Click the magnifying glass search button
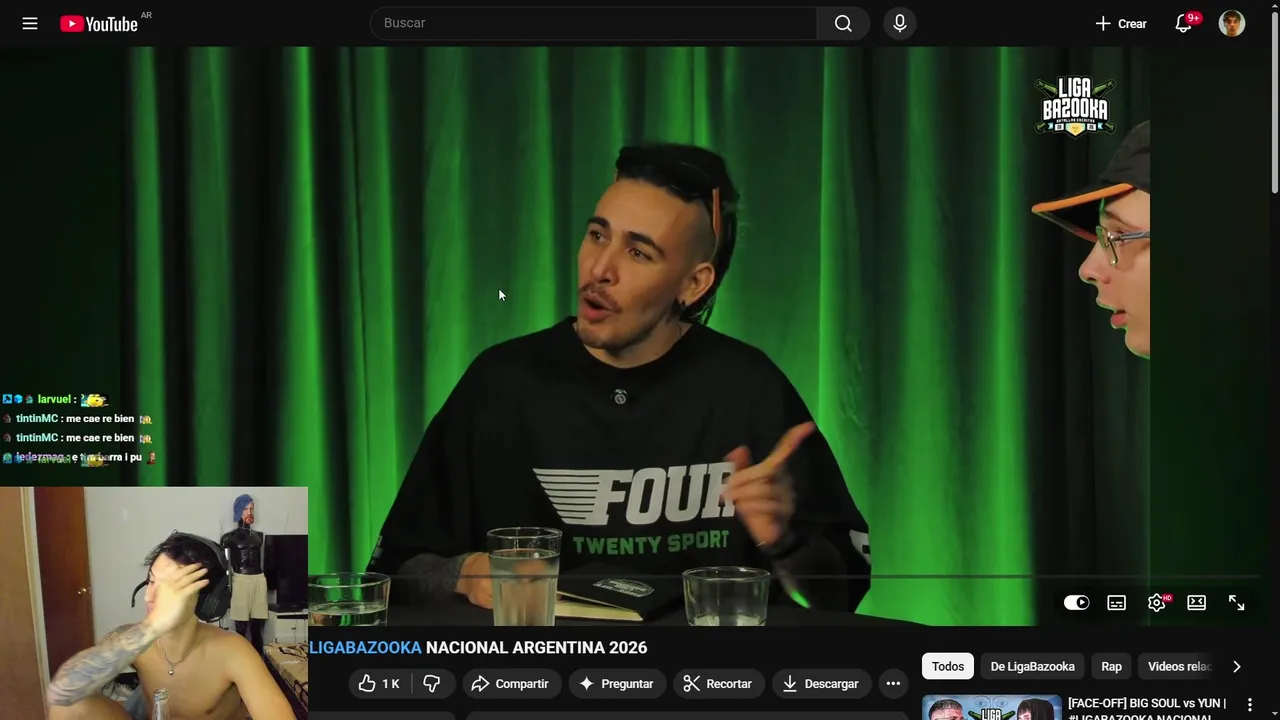The width and height of the screenshot is (1280, 720). pos(843,23)
